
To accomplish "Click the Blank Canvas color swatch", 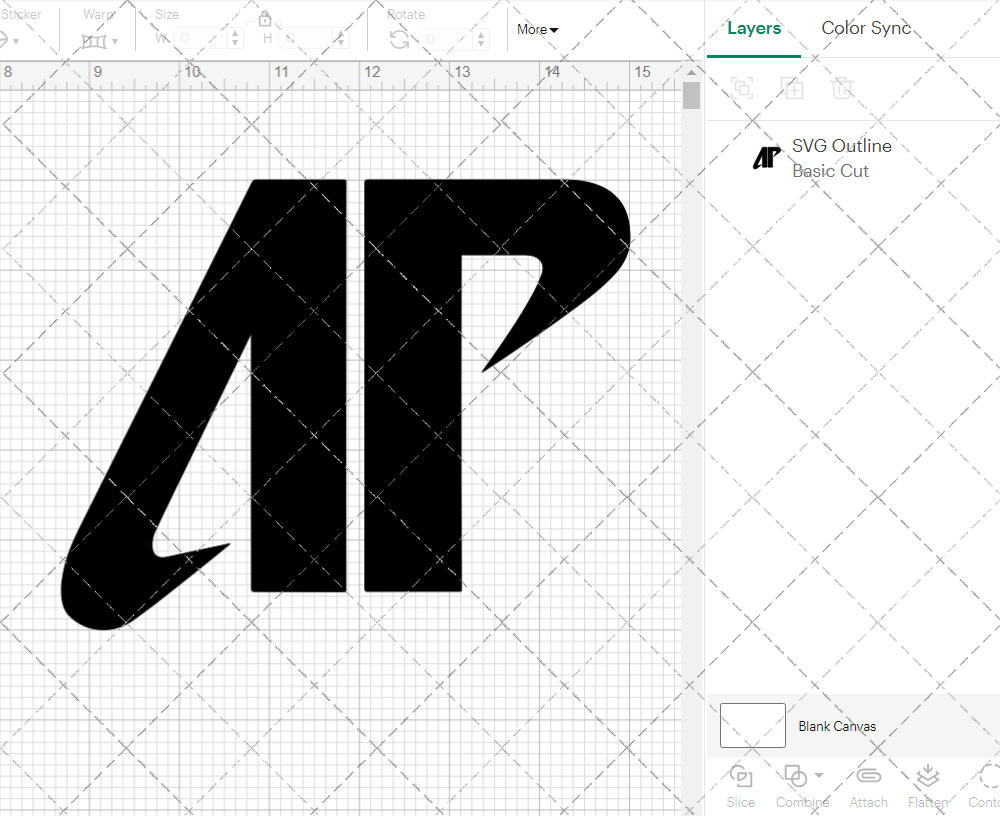I will click(x=752, y=726).
